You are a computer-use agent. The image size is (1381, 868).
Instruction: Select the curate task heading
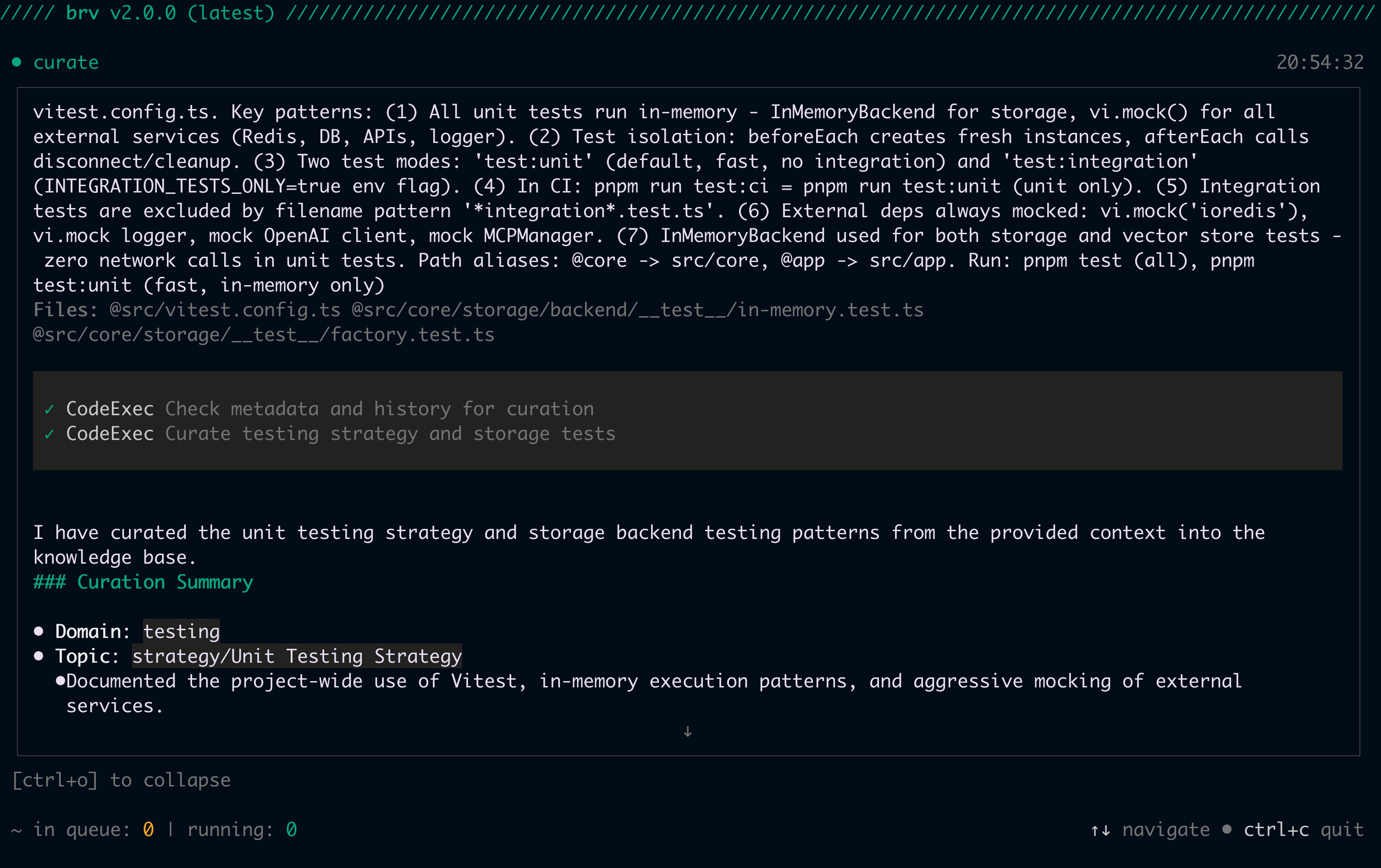click(x=66, y=62)
